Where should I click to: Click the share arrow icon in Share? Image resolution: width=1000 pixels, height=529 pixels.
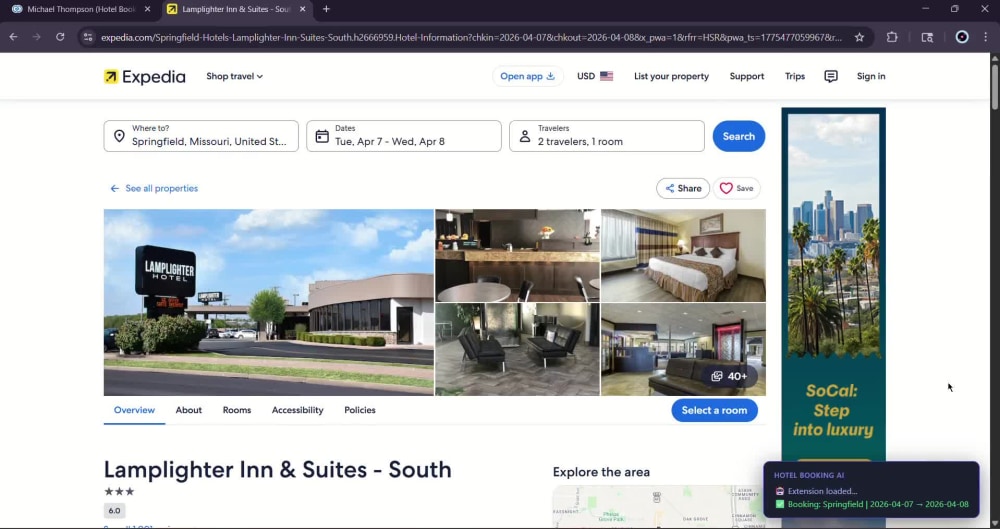tap(670, 188)
